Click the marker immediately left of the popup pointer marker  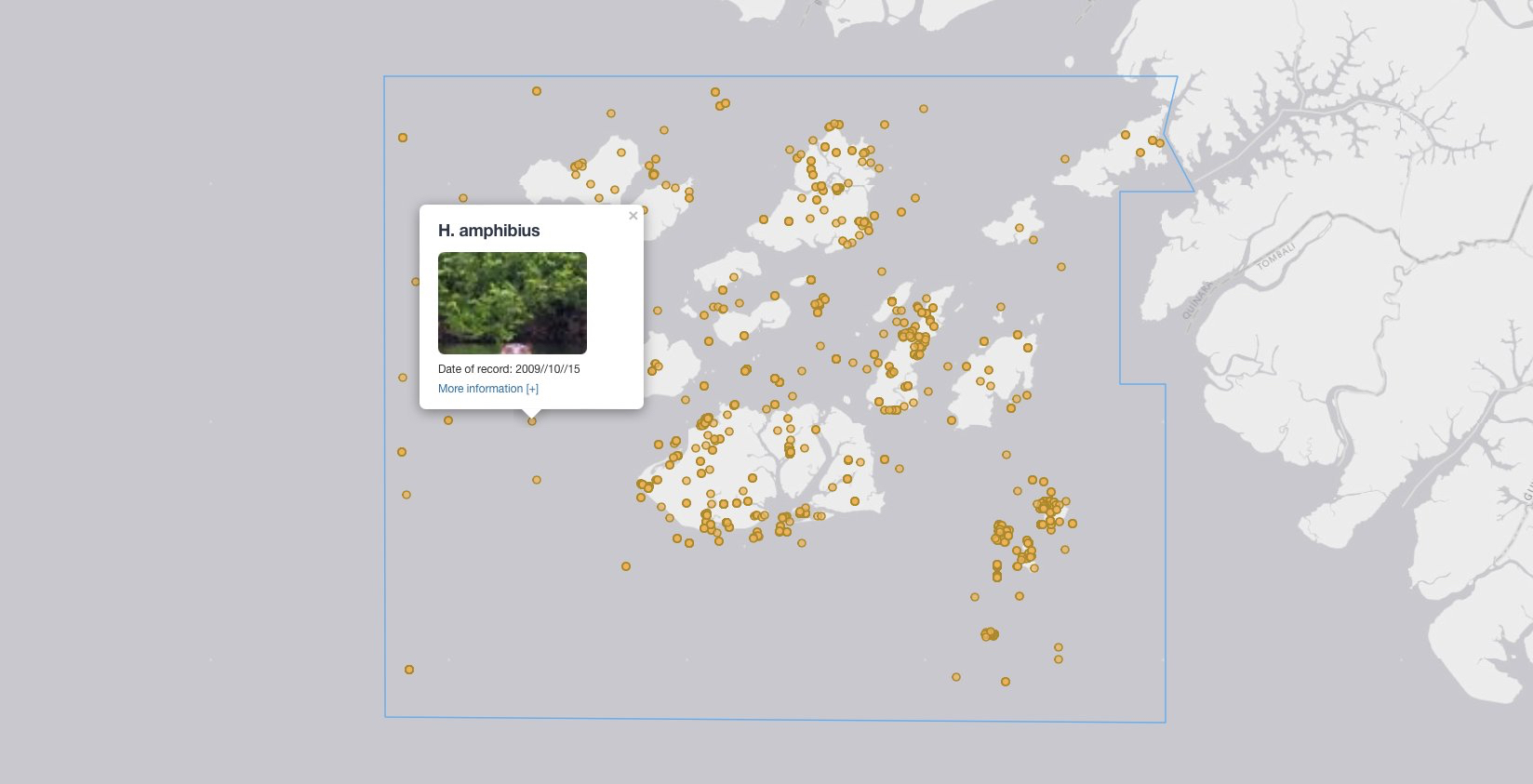click(x=448, y=420)
